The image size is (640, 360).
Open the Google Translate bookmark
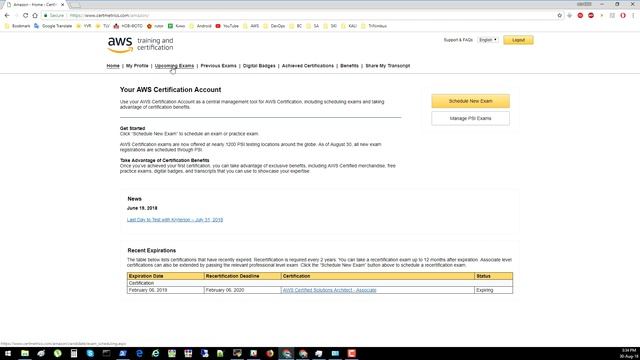(53, 26)
